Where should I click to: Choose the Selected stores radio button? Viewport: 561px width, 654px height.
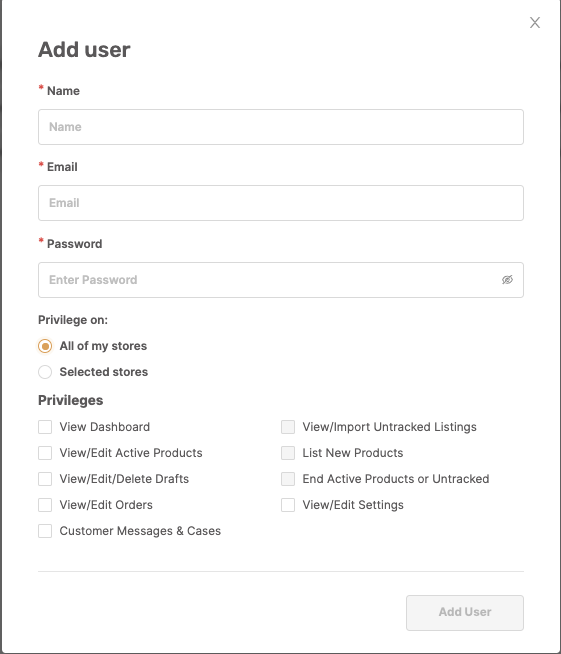coord(45,372)
